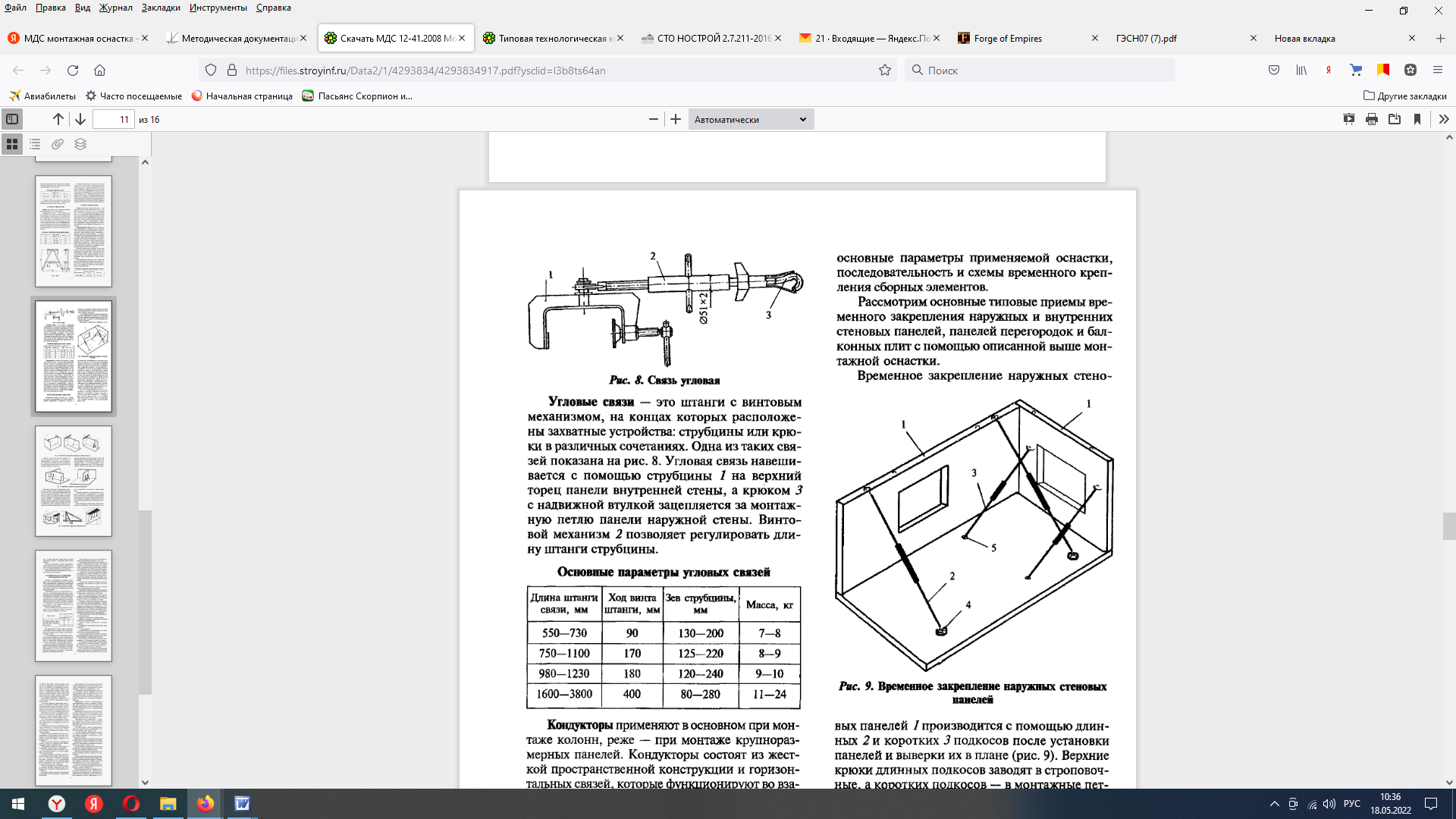Switch to presentation mode in PDF viewer
1456x819 pixels.
click(x=1349, y=119)
